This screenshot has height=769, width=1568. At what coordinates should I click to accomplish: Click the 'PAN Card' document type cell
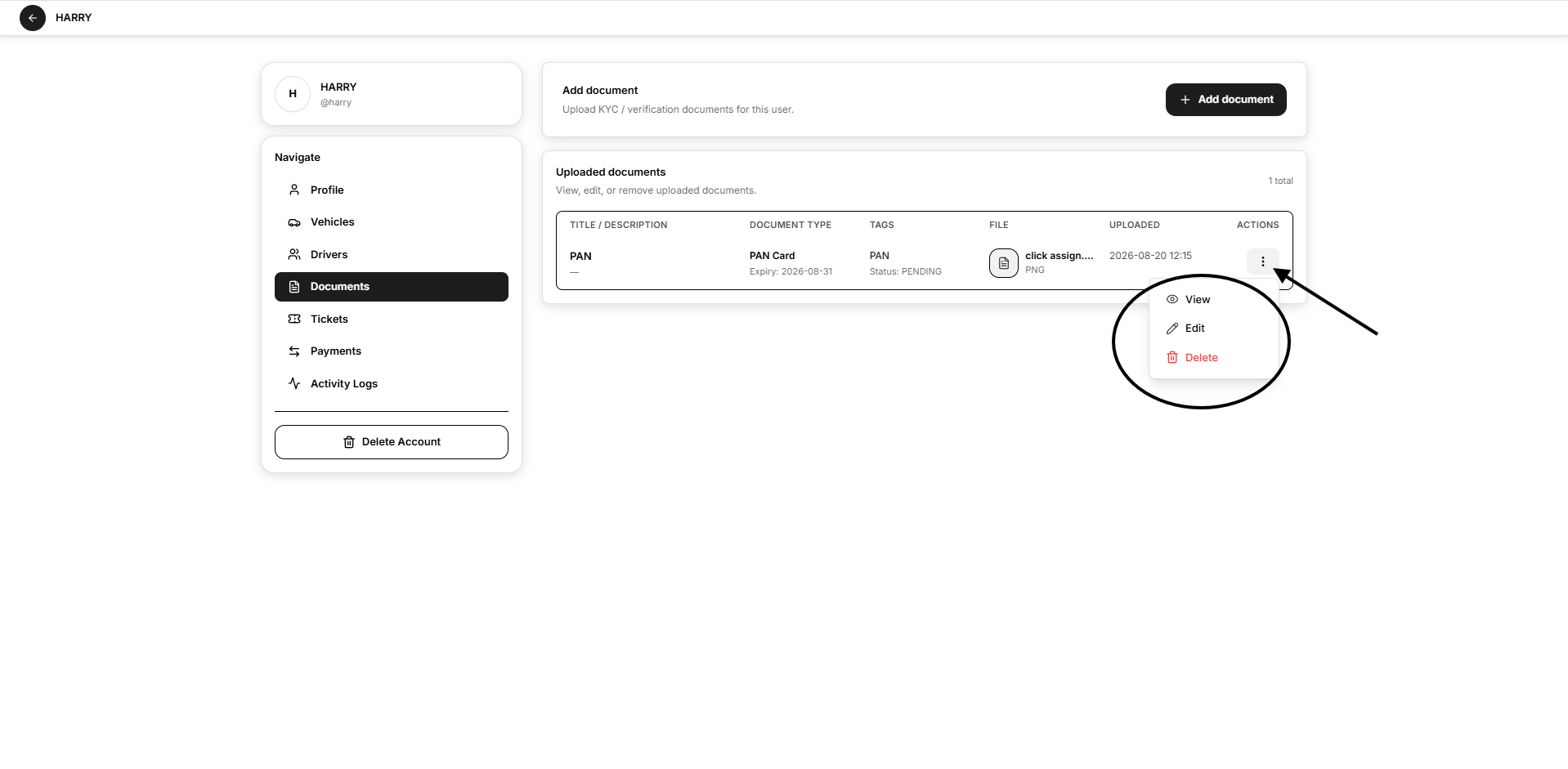[773, 256]
